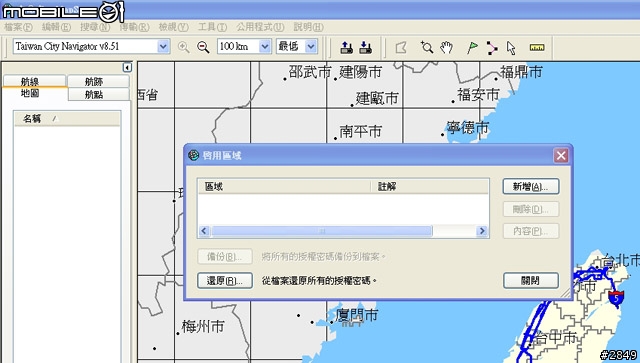
Task: Click the 邵武市 label on map
Action: [310, 72]
